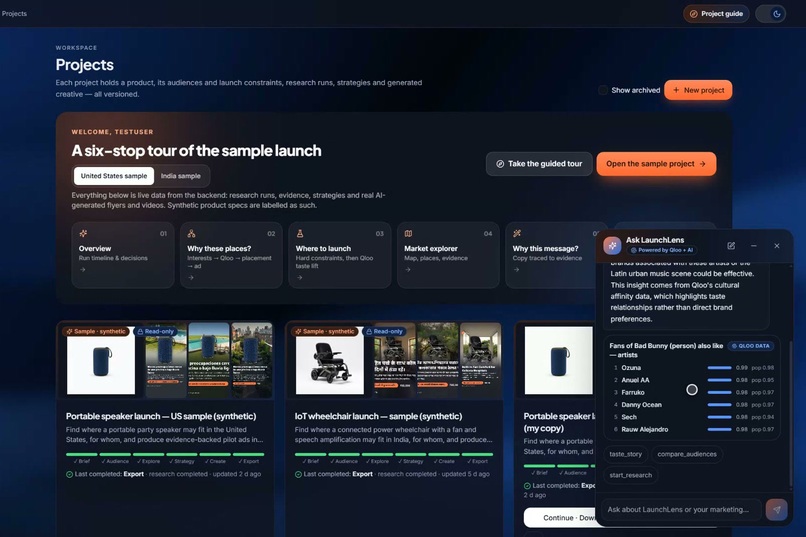Create a New project
Screen dimensions: 806x537
[698, 90]
